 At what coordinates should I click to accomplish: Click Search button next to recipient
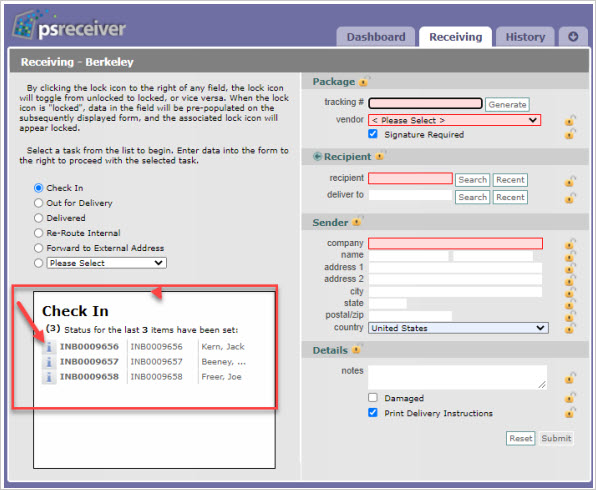coord(472,180)
